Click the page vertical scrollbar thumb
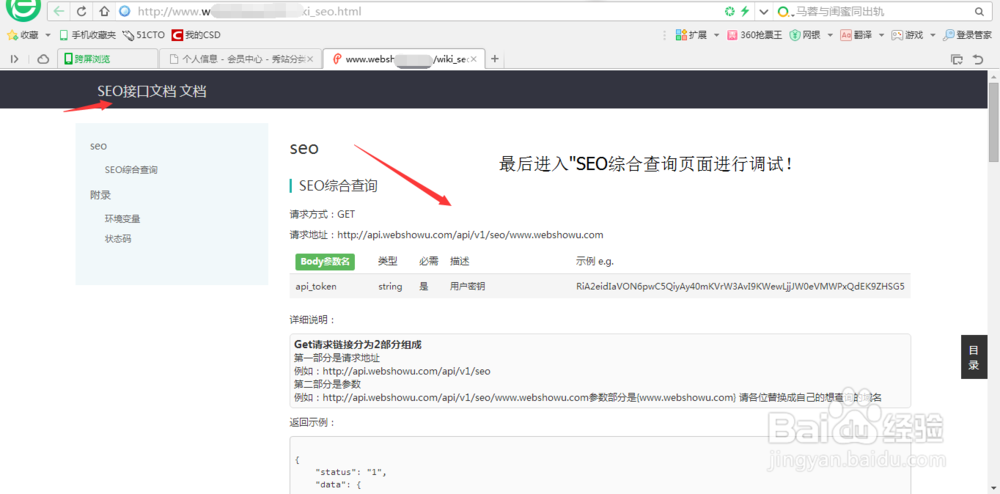The image size is (1000, 494). pyautogui.click(x=994, y=121)
